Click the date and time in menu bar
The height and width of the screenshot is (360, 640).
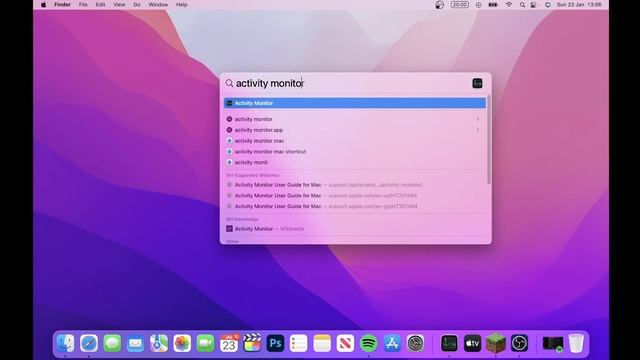click(x=579, y=5)
